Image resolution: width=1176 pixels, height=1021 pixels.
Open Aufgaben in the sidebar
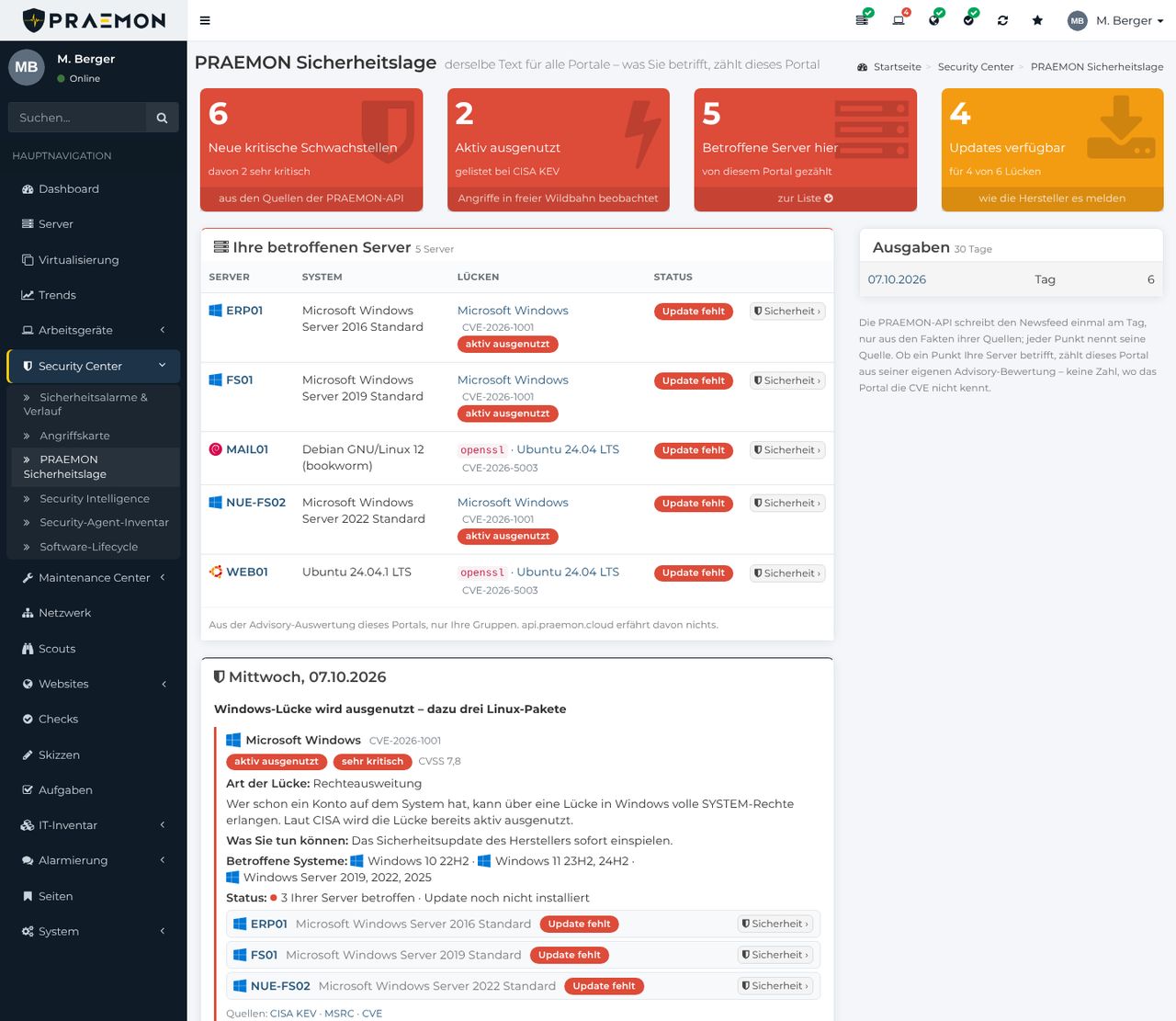click(x=93, y=790)
